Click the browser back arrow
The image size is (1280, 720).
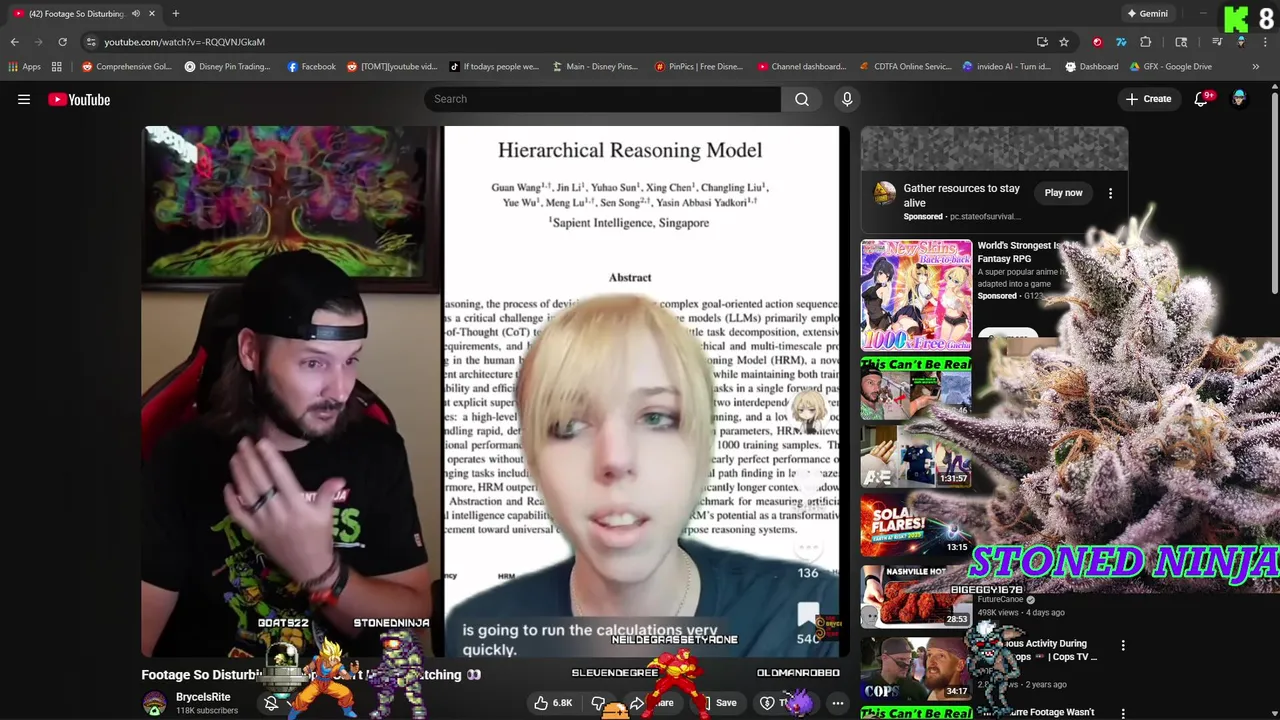coord(14,42)
